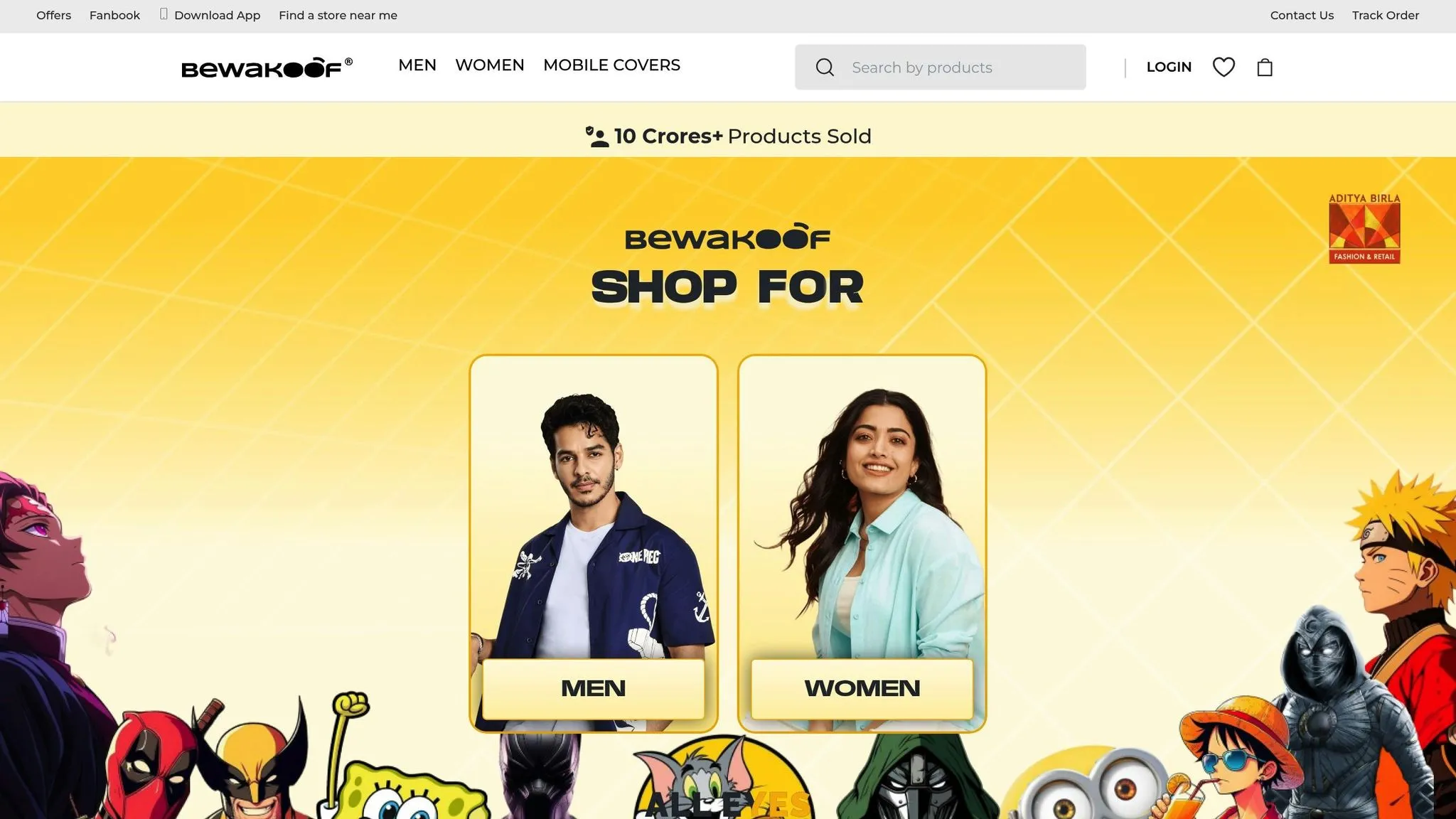The width and height of the screenshot is (1456, 819).
Task: Click the Aditya Birla Fashion & Retail logo
Action: pyautogui.click(x=1364, y=228)
